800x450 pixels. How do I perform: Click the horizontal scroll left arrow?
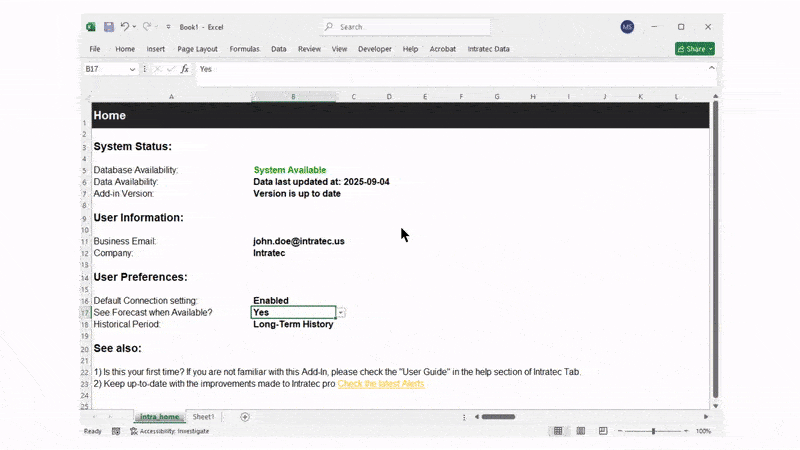[x=477, y=417]
